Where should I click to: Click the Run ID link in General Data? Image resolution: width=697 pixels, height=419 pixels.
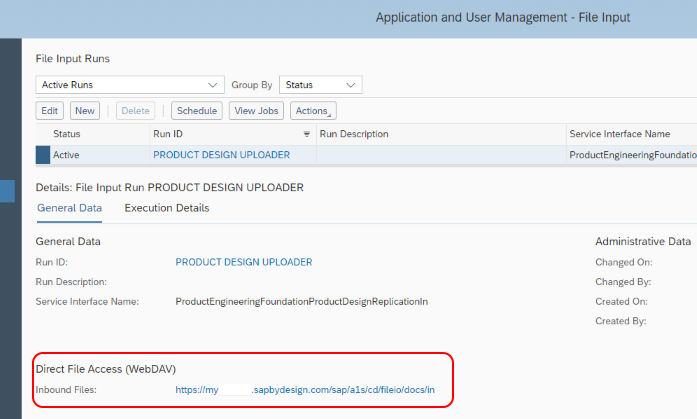coord(243,262)
